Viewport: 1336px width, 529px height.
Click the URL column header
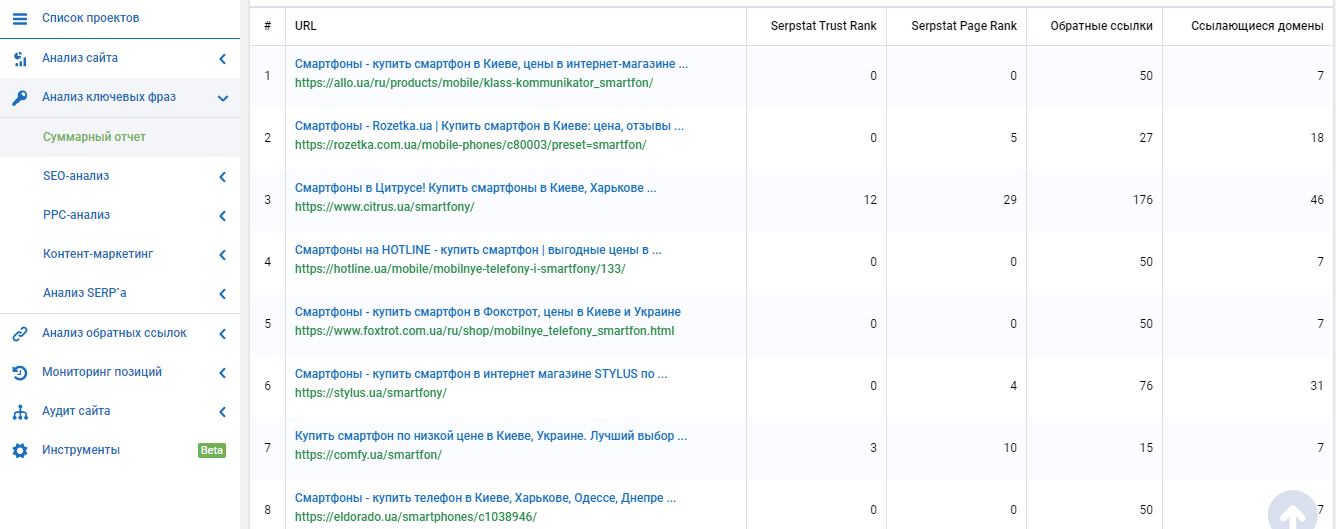click(306, 26)
